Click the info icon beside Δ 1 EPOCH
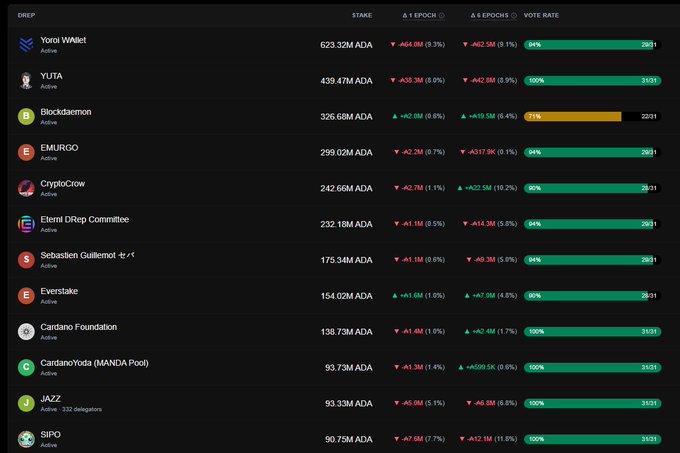This screenshot has width=680, height=453. 441,16
